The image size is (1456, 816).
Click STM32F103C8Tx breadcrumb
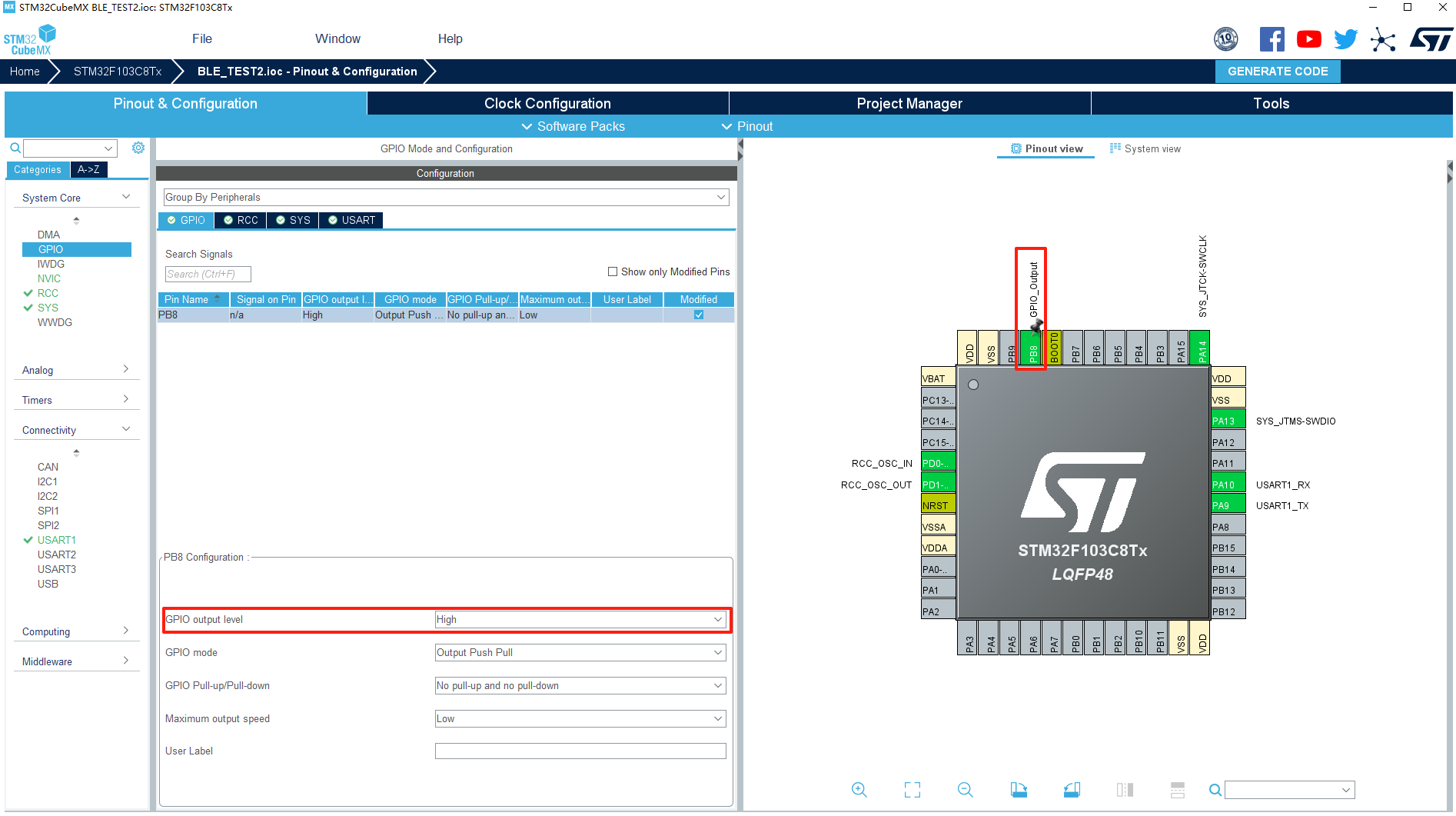point(118,71)
